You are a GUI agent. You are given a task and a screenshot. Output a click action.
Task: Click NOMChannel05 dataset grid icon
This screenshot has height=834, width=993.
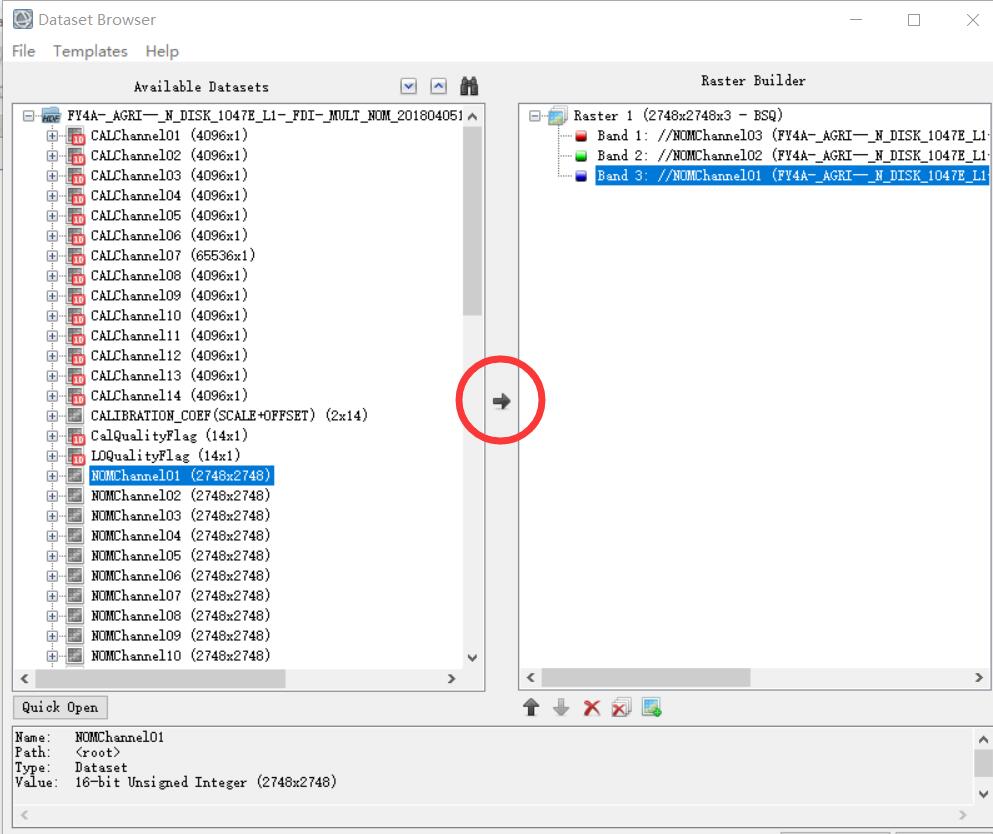(x=75, y=555)
